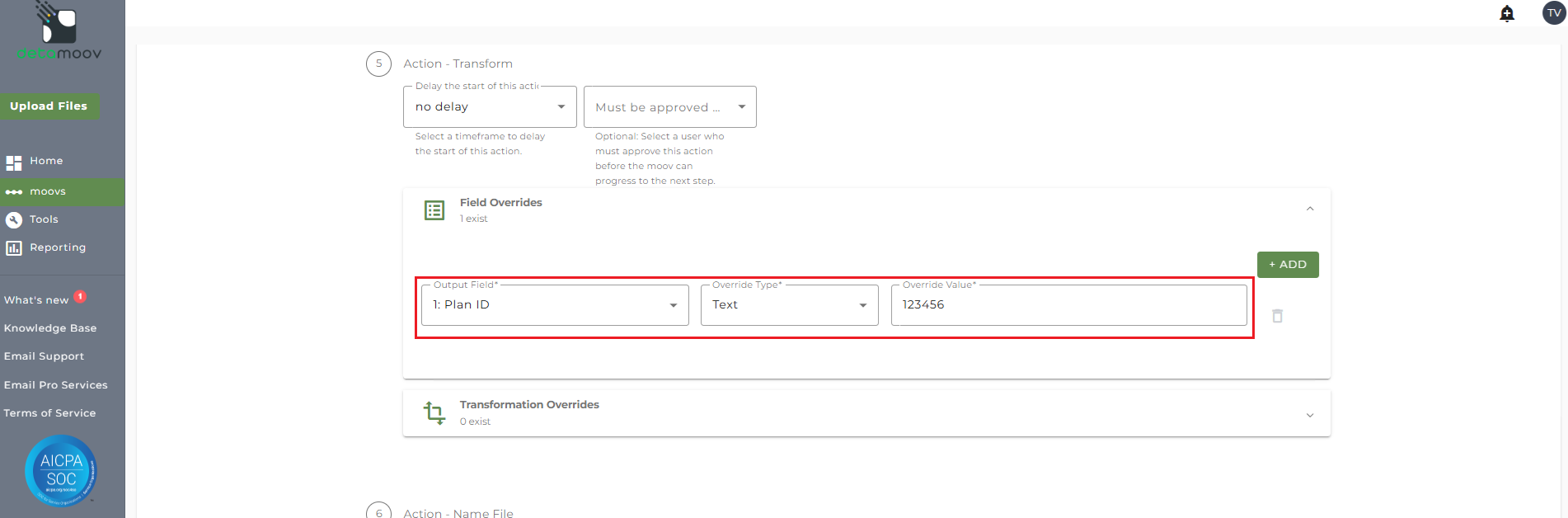The width and height of the screenshot is (1568, 518).
Task: Click the Upload Files button
Action: pos(49,106)
